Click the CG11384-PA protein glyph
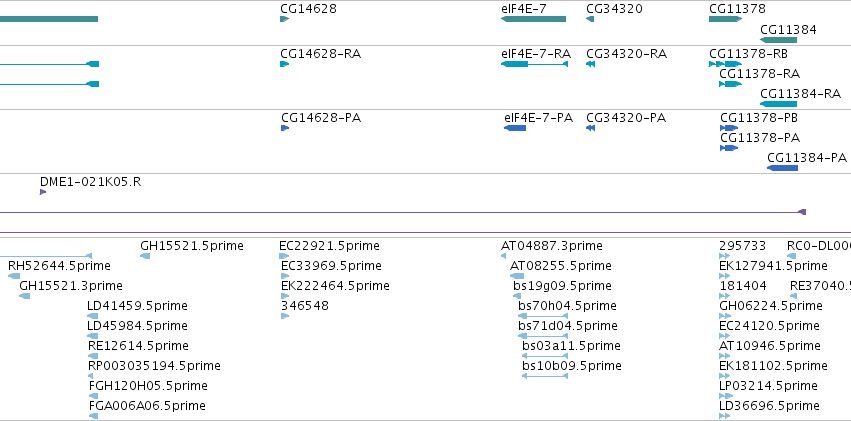Viewport: 851px width, 421px height. pyautogui.click(x=782, y=168)
